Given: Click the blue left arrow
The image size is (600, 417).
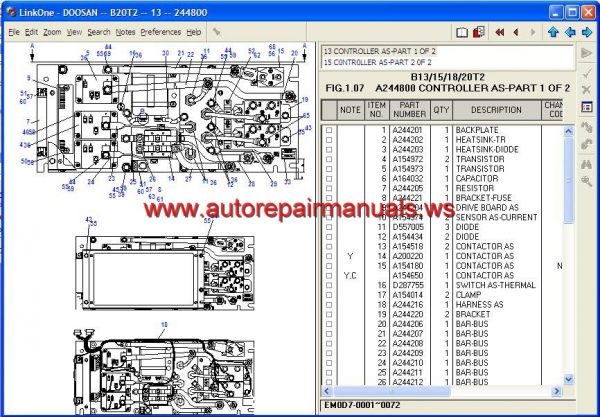Looking at the screenshot, I should (570, 33).
